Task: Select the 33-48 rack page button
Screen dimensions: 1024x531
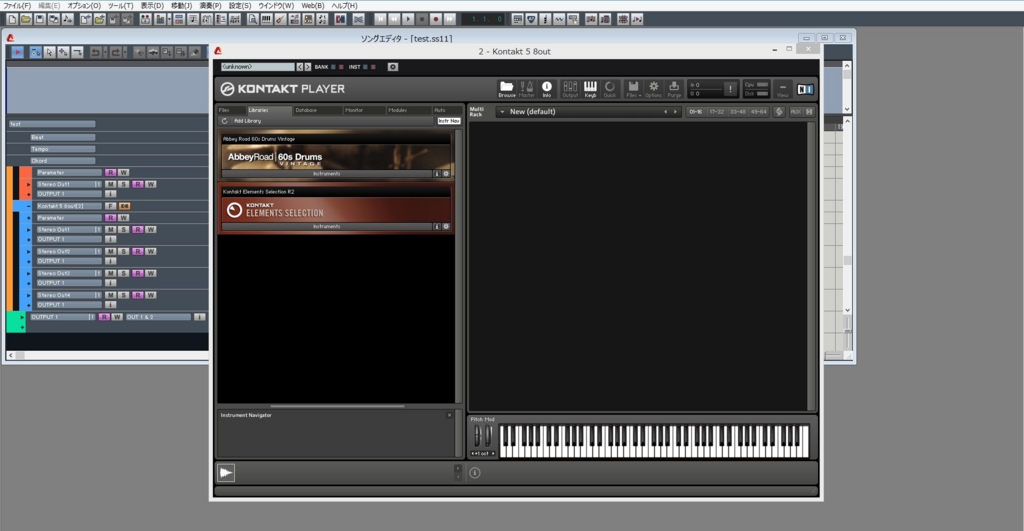Action: tap(737, 112)
